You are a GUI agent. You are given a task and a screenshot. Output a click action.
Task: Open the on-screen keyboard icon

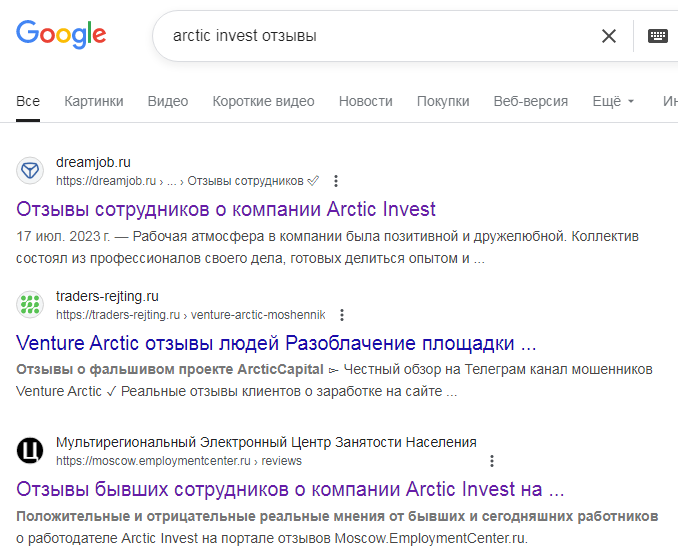click(x=658, y=36)
